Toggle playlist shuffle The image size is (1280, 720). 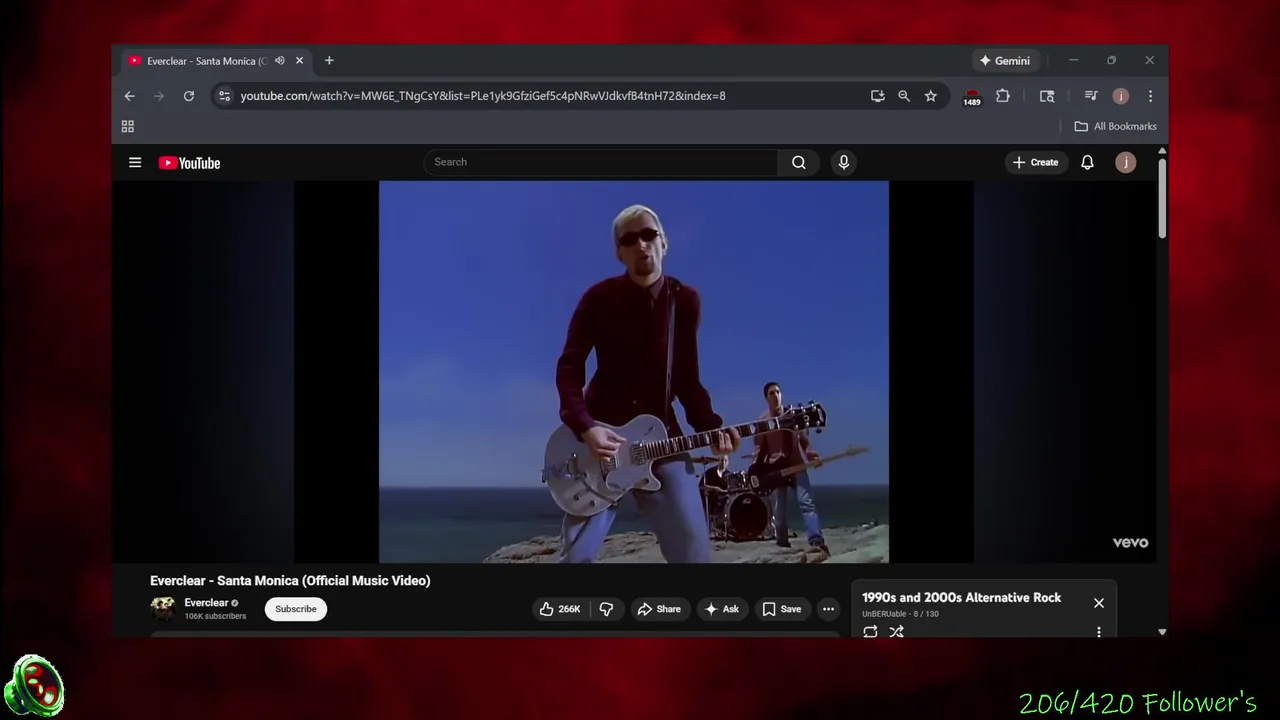coord(897,632)
